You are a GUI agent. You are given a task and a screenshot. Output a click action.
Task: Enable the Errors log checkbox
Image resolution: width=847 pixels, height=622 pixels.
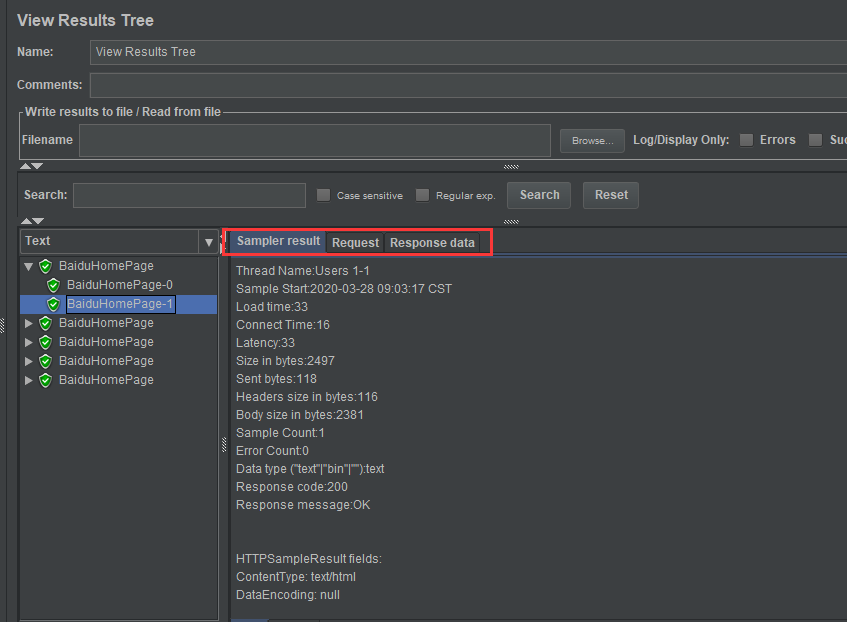pos(746,140)
